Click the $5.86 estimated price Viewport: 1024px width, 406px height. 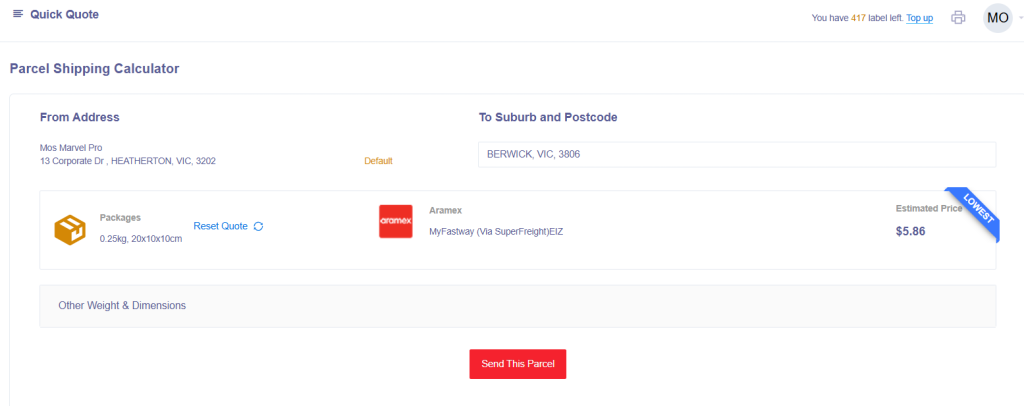point(912,231)
